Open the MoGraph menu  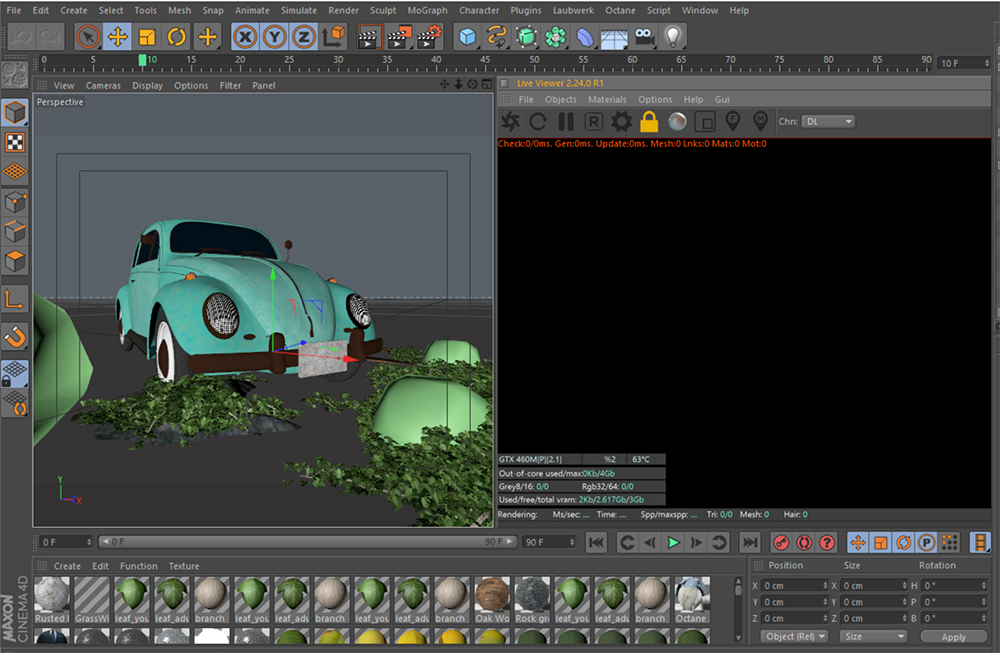427,10
